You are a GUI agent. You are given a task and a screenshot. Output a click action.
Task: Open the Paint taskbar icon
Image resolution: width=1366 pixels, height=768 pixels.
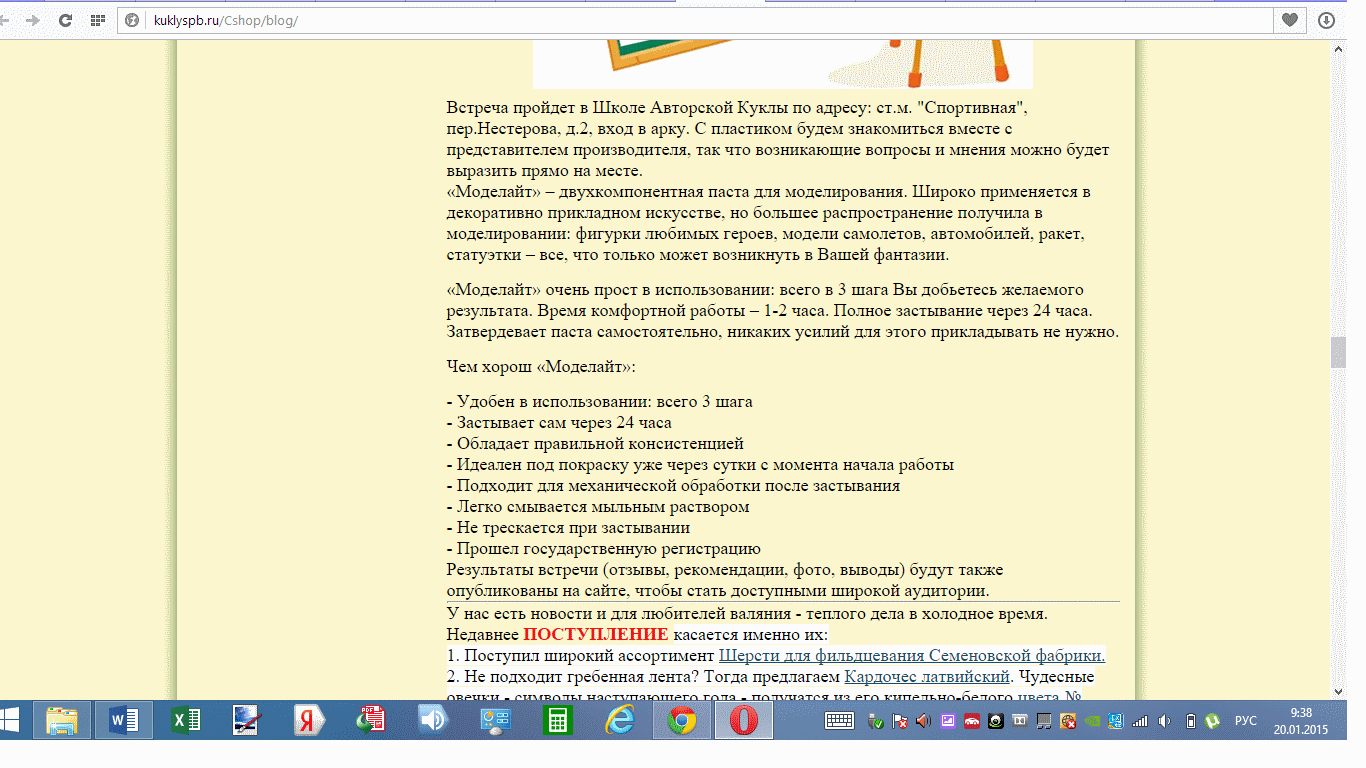247,720
